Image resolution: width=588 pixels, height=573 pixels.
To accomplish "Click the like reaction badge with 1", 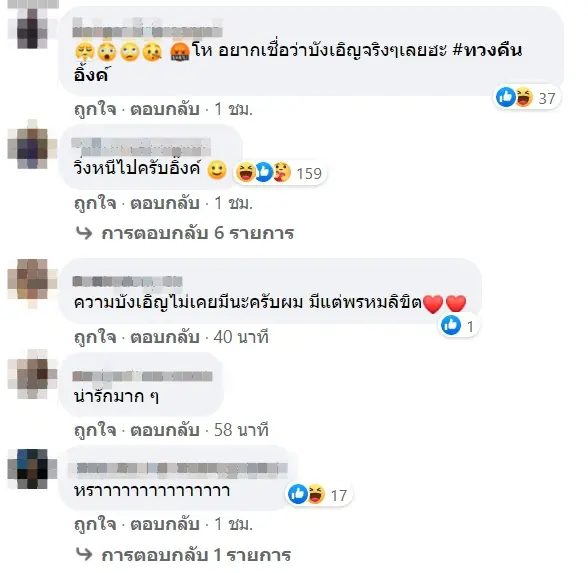I will click(458, 326).
